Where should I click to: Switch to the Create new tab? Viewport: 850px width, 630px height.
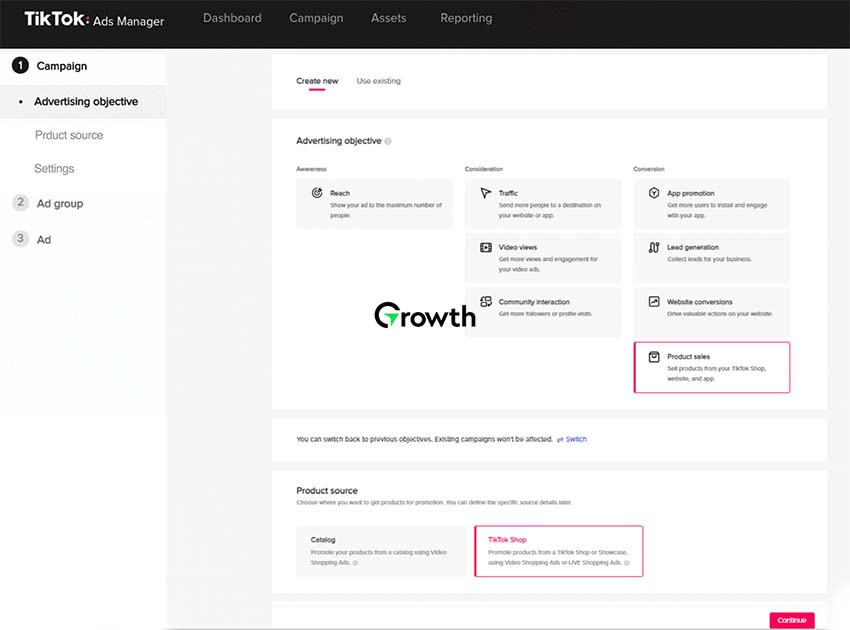tap(317, 81)
